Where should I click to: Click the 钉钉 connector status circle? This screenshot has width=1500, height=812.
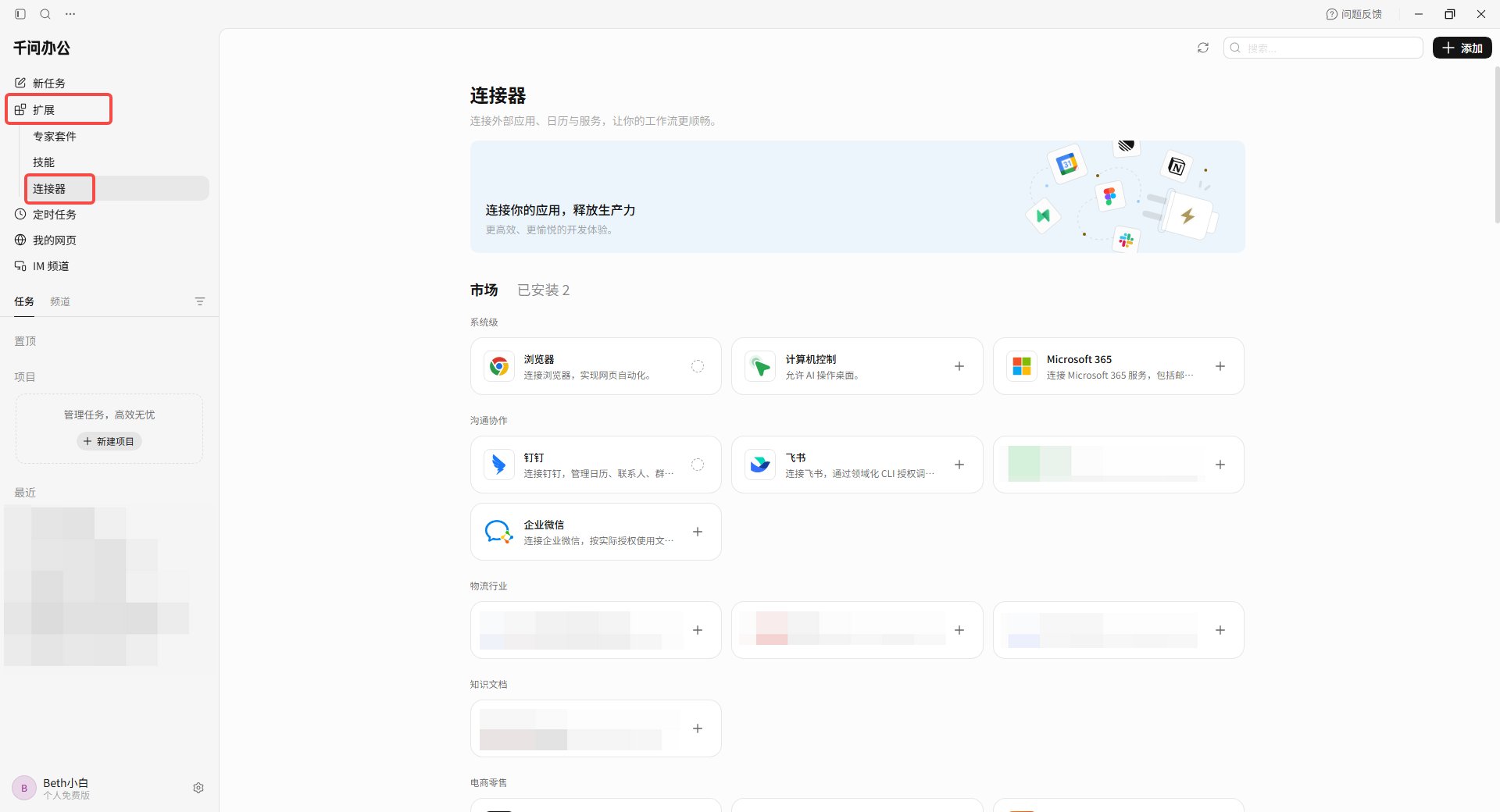coord(698,465)
